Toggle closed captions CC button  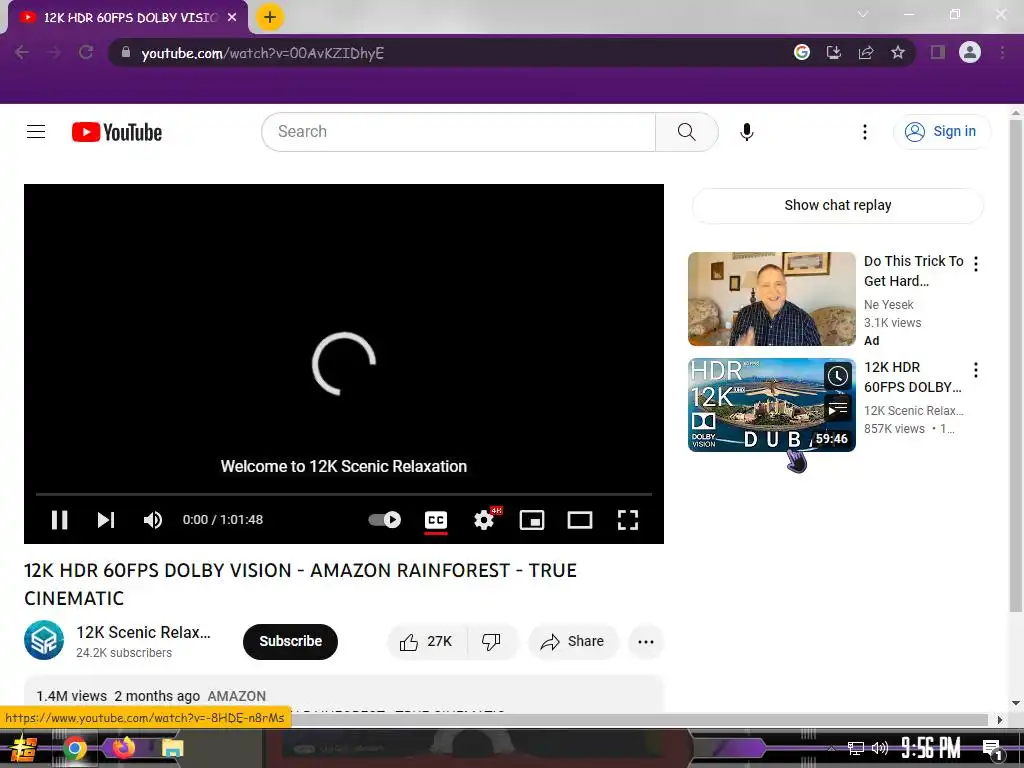tap(436, 520)
